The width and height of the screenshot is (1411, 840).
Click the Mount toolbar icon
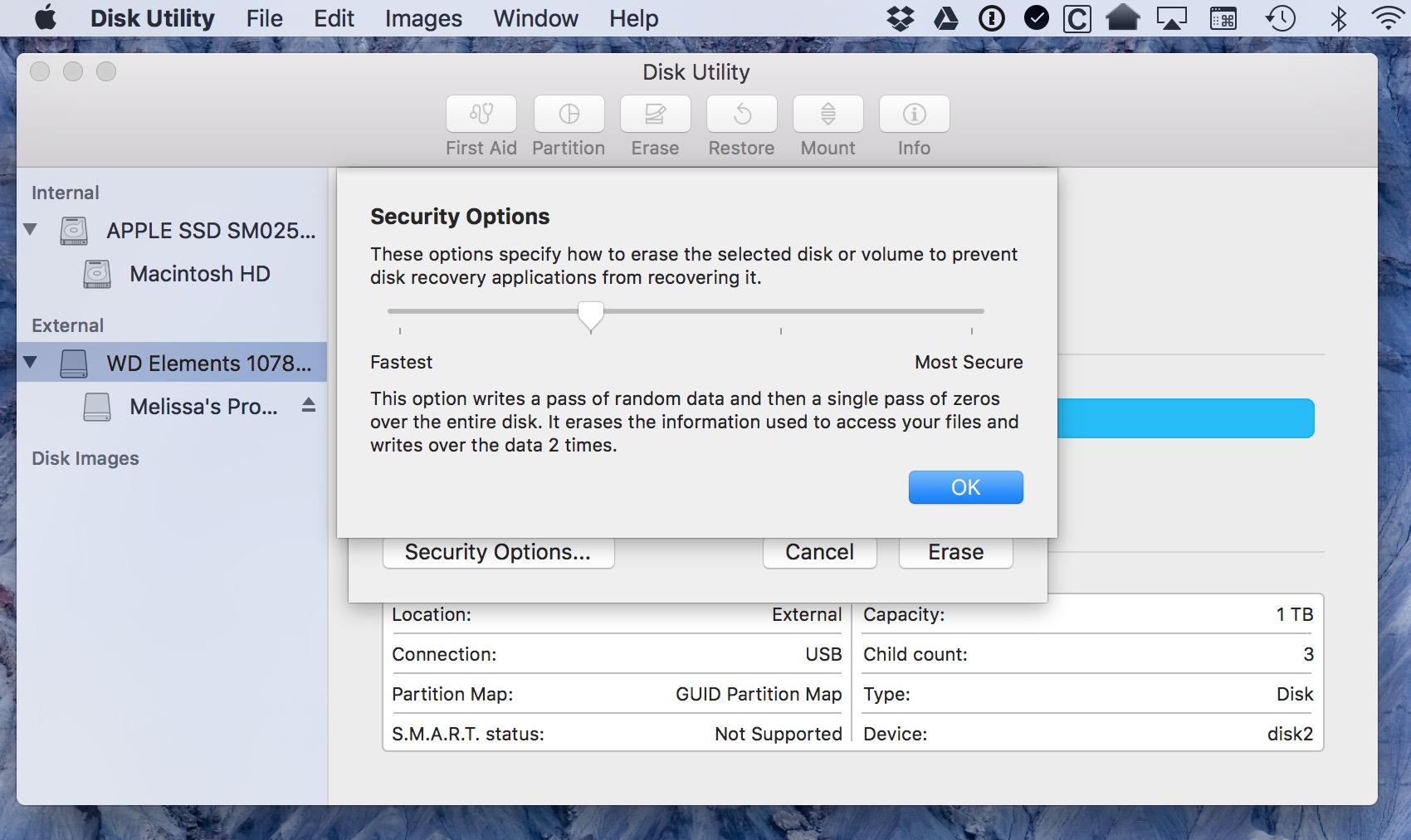pyautogui.click(x=828, y=114)
